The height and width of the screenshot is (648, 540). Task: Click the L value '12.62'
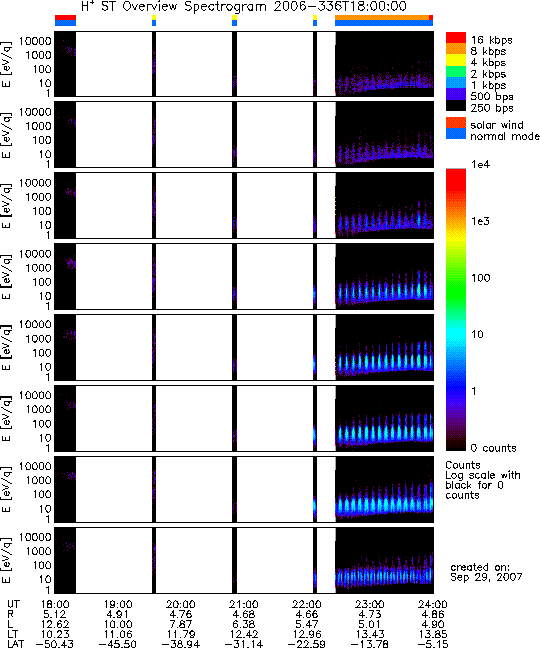coord(55,624)
